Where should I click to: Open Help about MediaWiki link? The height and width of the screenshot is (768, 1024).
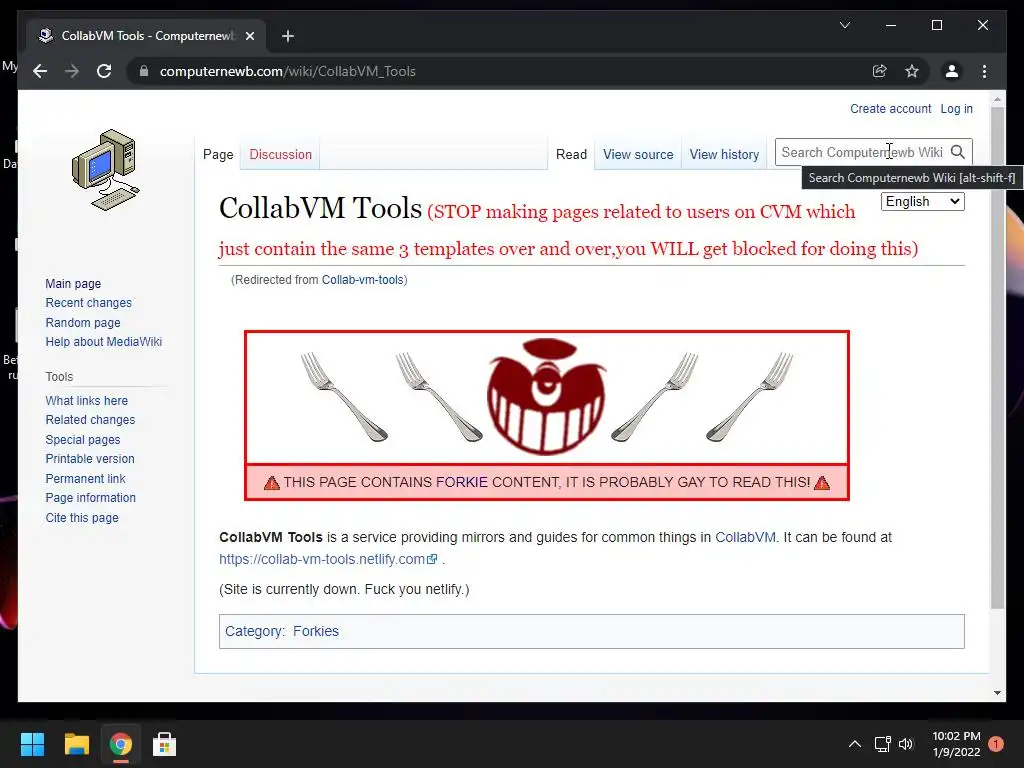click(x=103, y=342)
